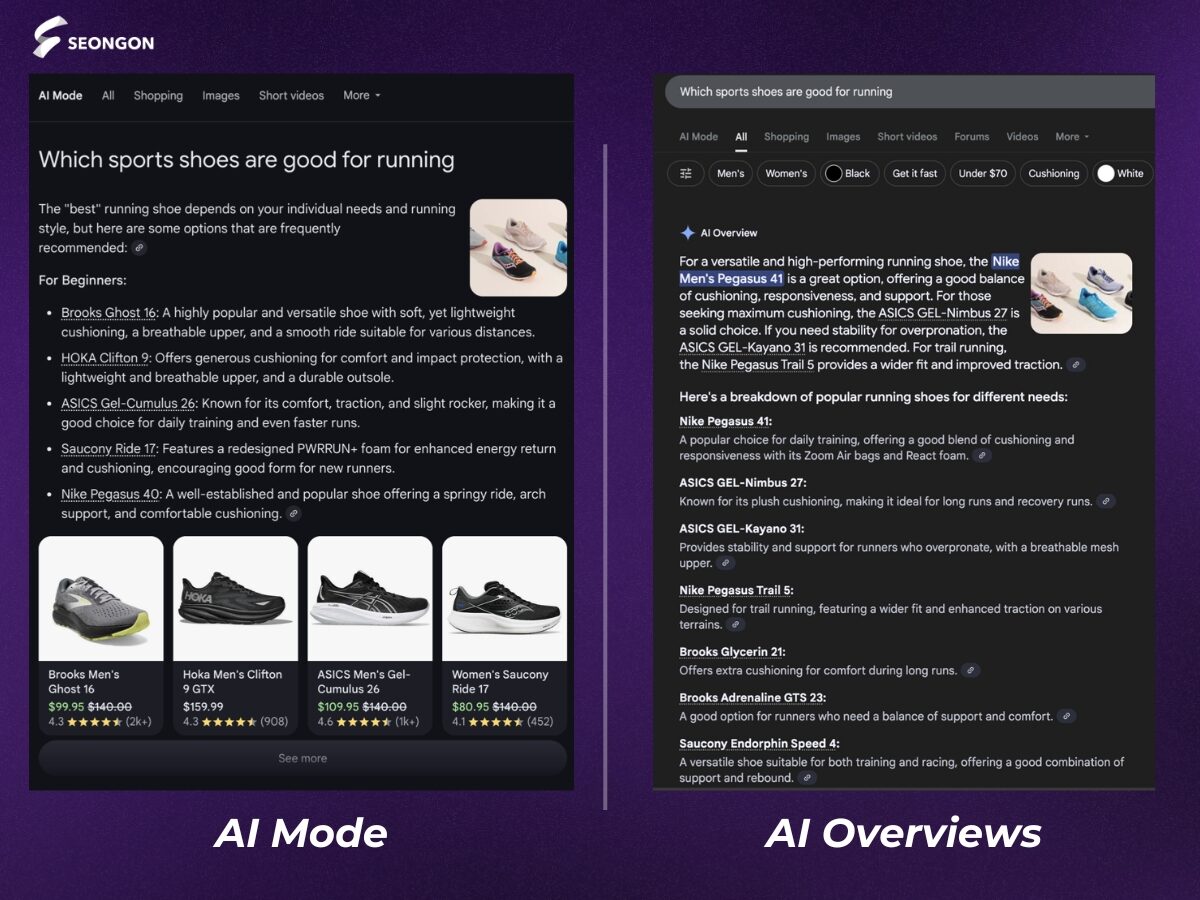The width and height of the screenshot is (1200, 900).
Task: Click the $159.99 price on Hoka card
Action: (x=203, y=707)
